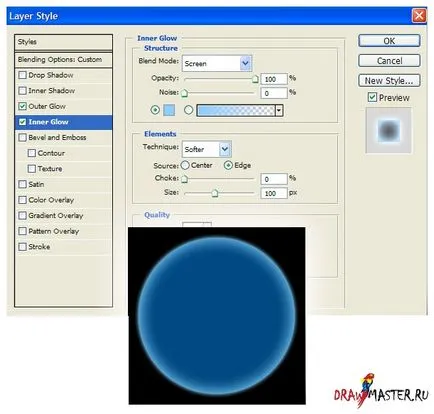Toggle the Preview checkbox
434x414 pixels.
click(372, 98)
